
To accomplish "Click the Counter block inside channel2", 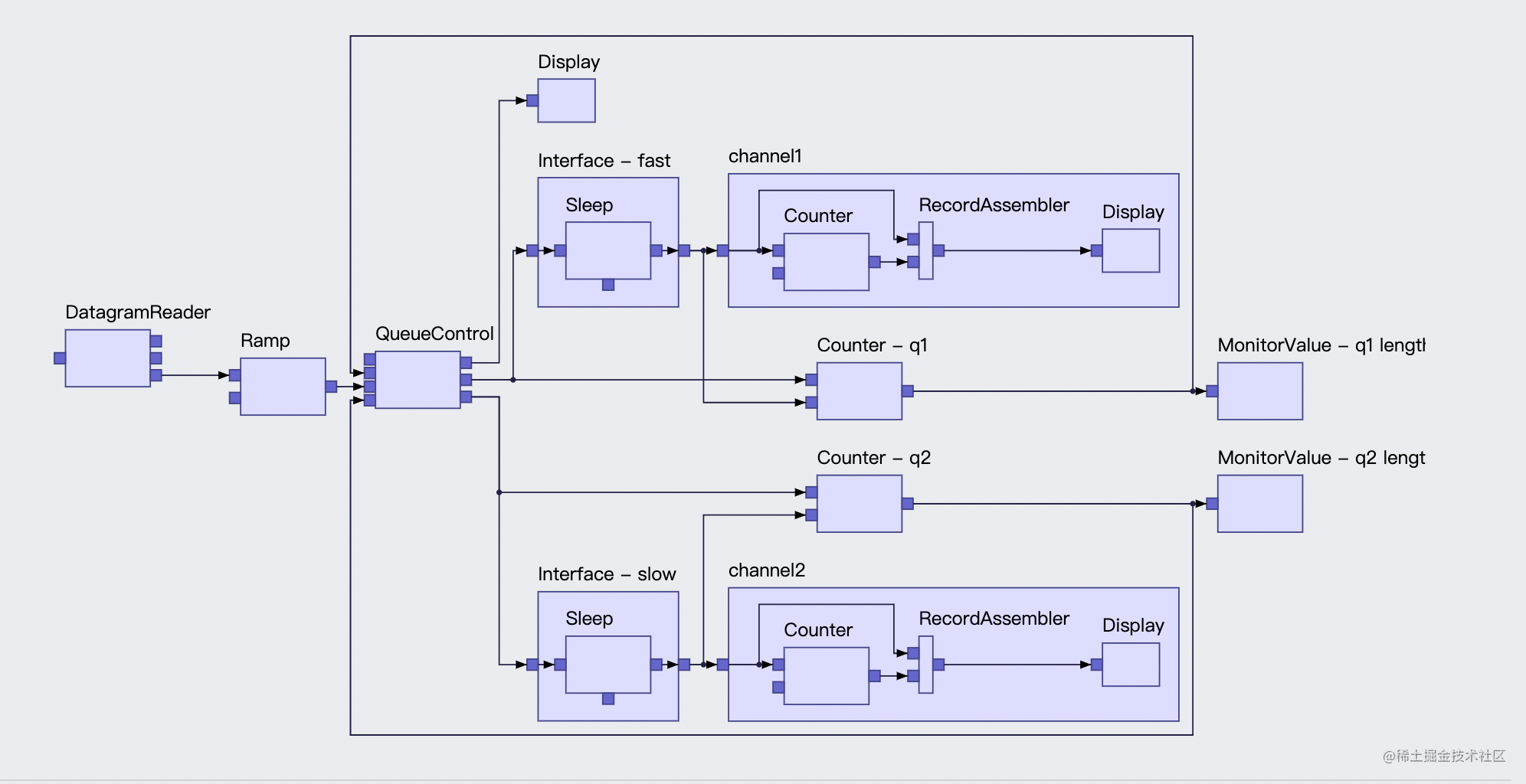I will pyautogui.click(x=827, y=676).
